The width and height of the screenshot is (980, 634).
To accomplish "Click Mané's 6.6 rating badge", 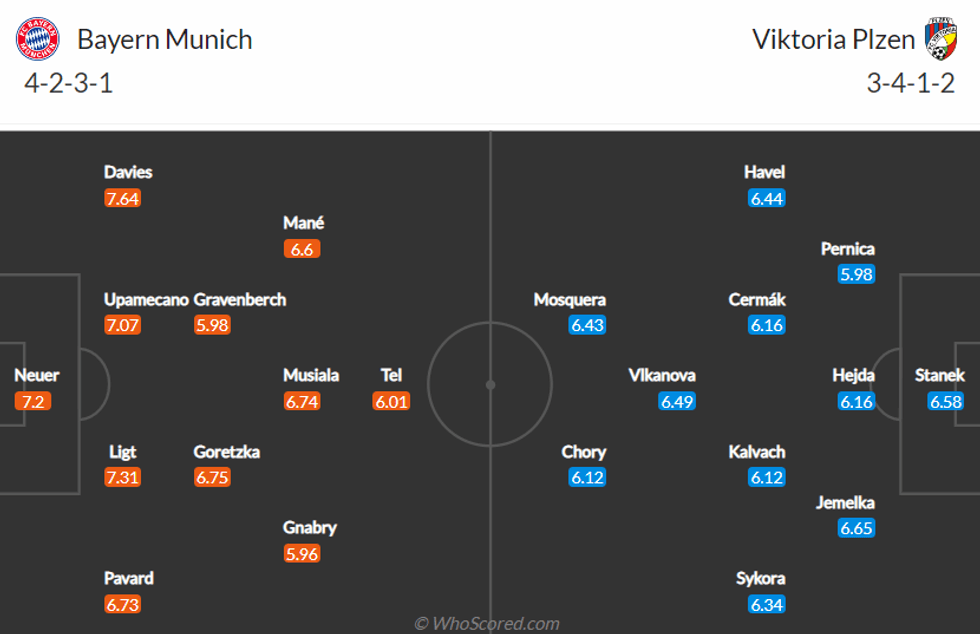I will coord(302,249).
